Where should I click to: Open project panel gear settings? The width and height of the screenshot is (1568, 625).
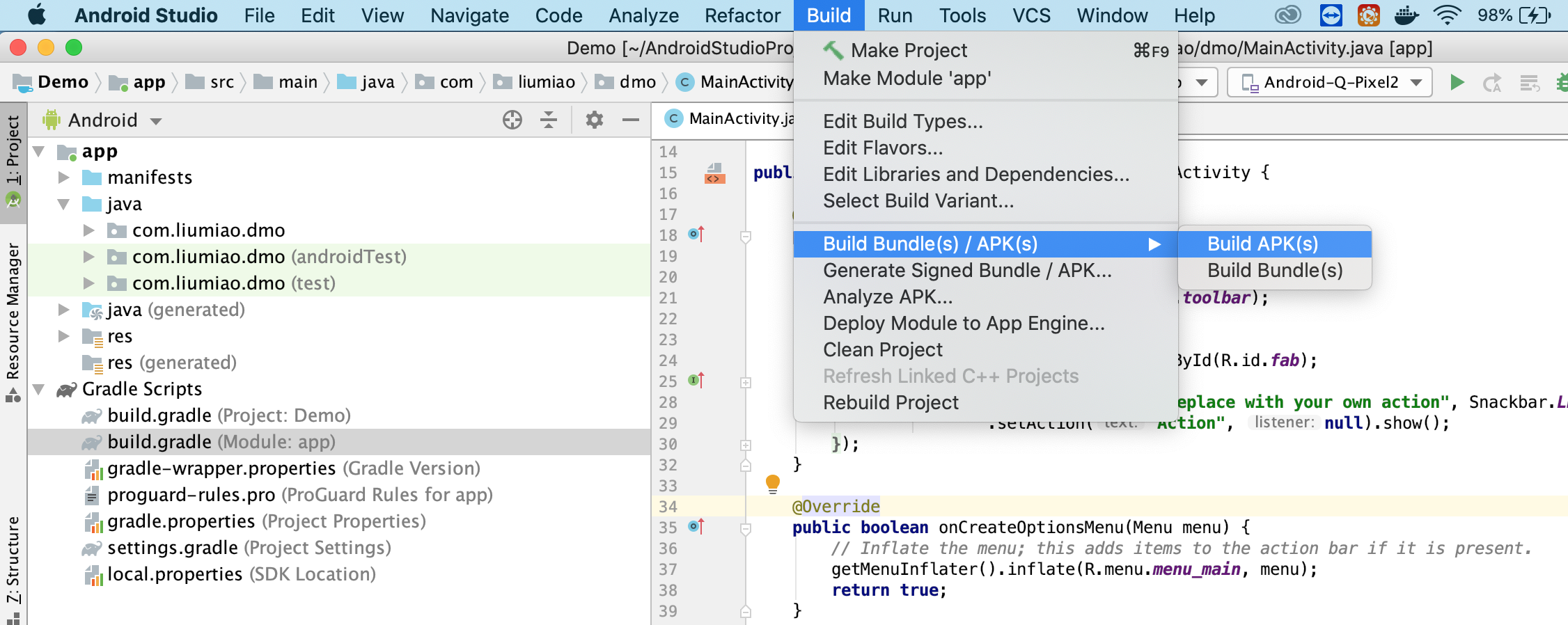click(x=594, y=120)
